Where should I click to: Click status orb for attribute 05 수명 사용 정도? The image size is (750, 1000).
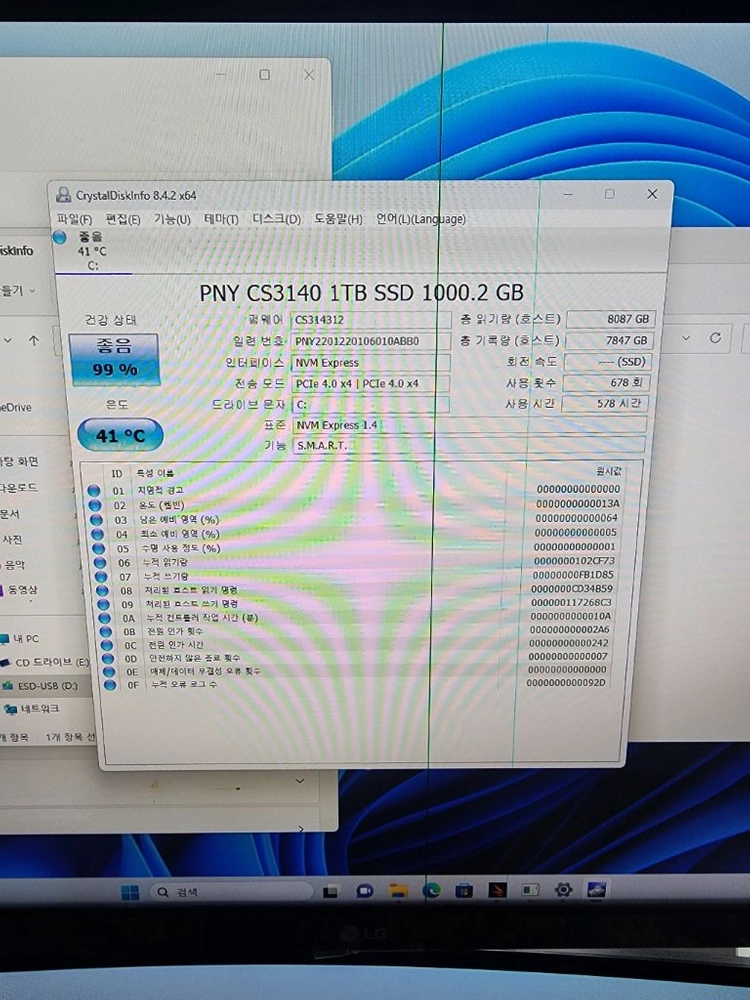pos(99,548)
